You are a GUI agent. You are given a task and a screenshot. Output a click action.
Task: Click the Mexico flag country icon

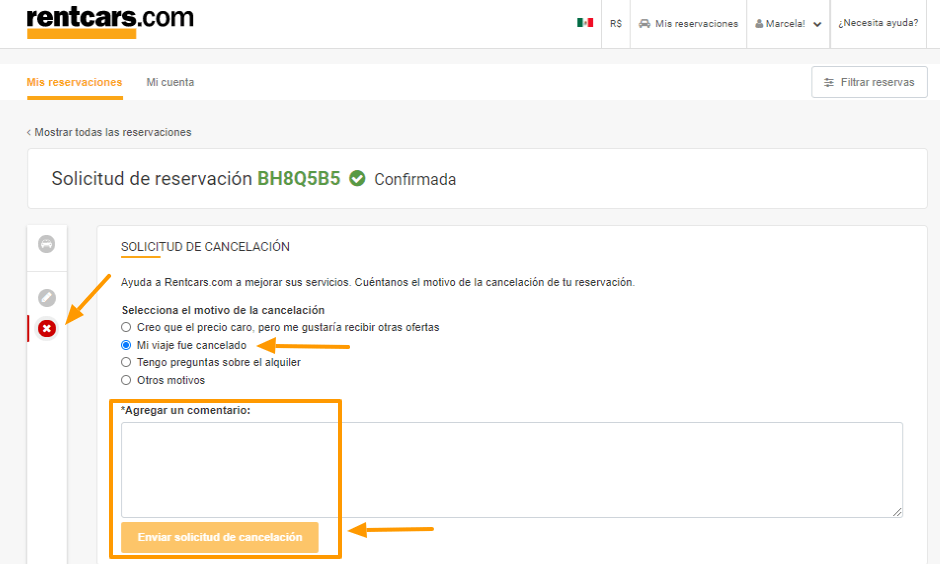tap(585, 23)
